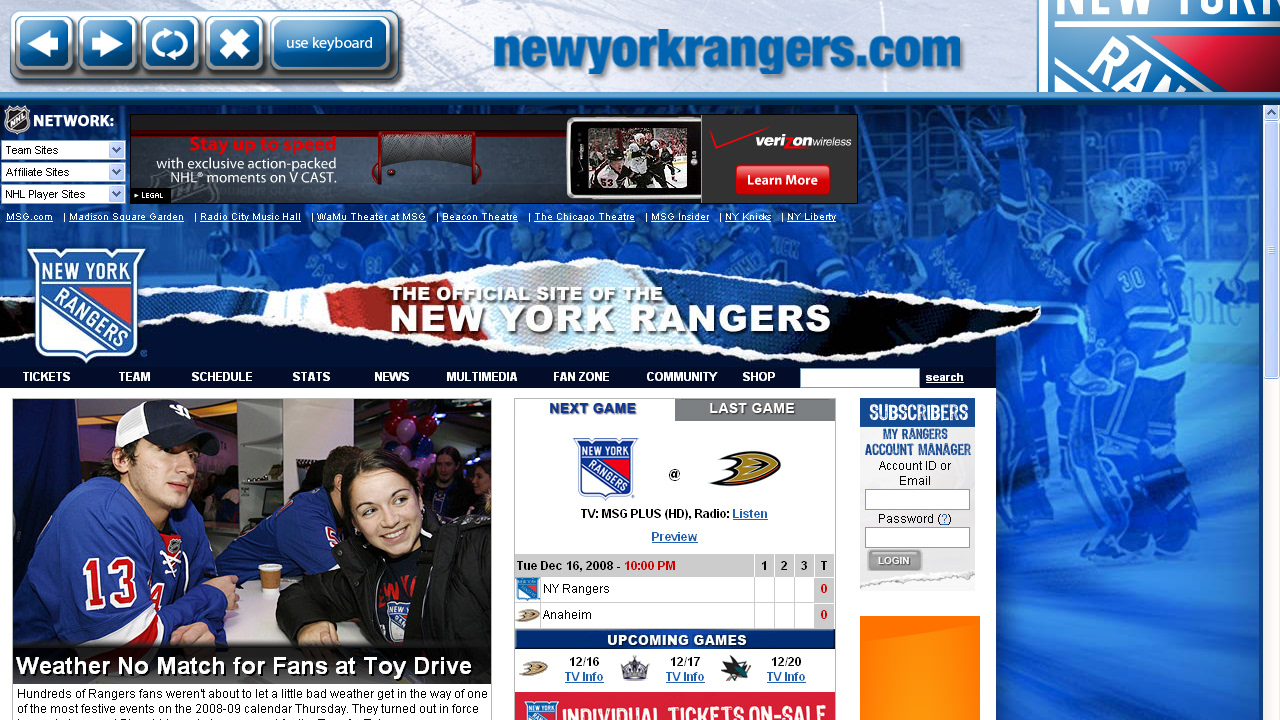Image resolution: width=1280 pixels, height=720 pixels.
Task: Open the News menu
Action: point(392,377)
